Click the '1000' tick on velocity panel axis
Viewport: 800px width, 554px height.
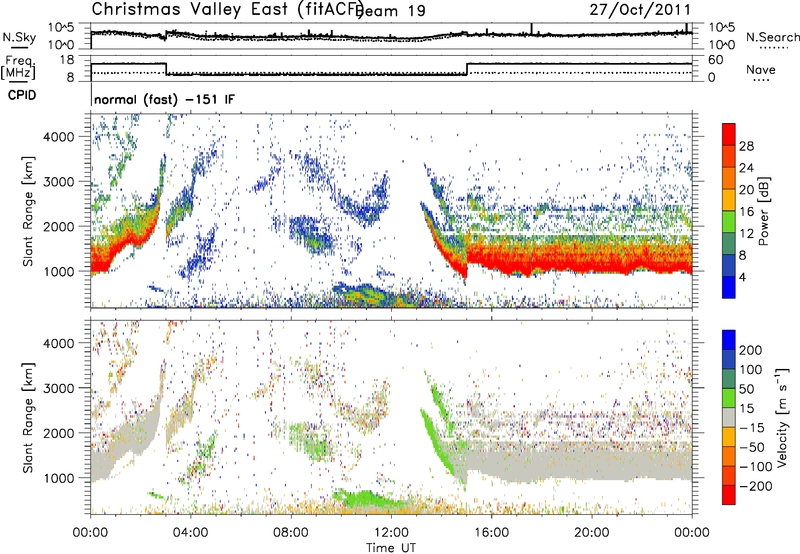point(58,478)
